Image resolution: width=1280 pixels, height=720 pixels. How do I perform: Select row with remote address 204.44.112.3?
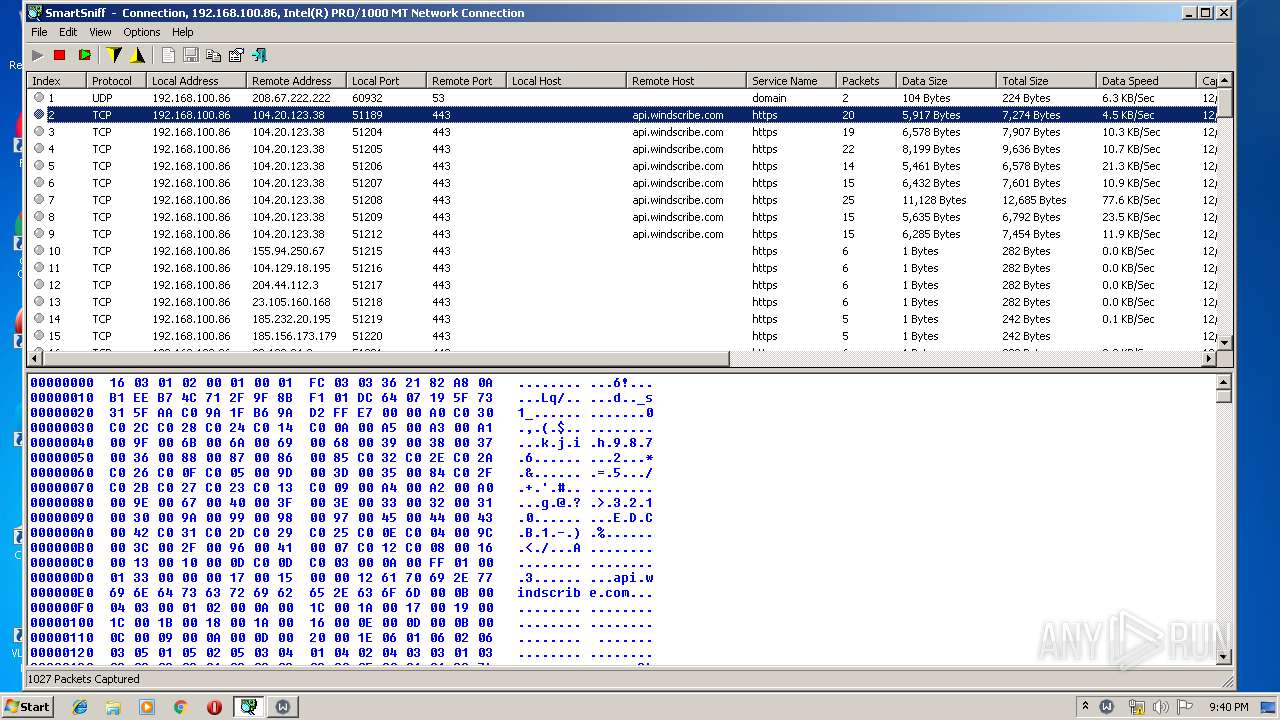tap(622, 285)
